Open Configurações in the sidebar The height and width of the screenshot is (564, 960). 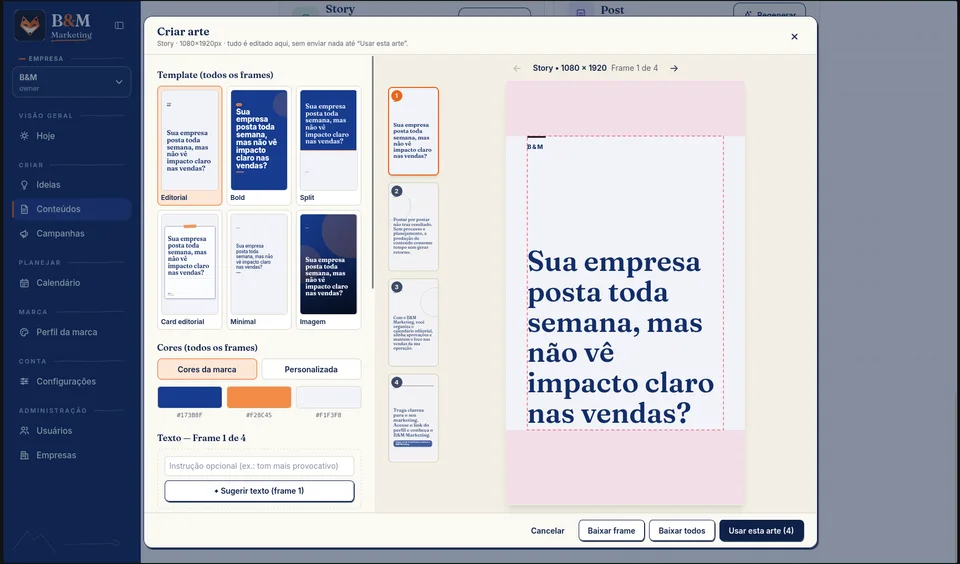72,382
